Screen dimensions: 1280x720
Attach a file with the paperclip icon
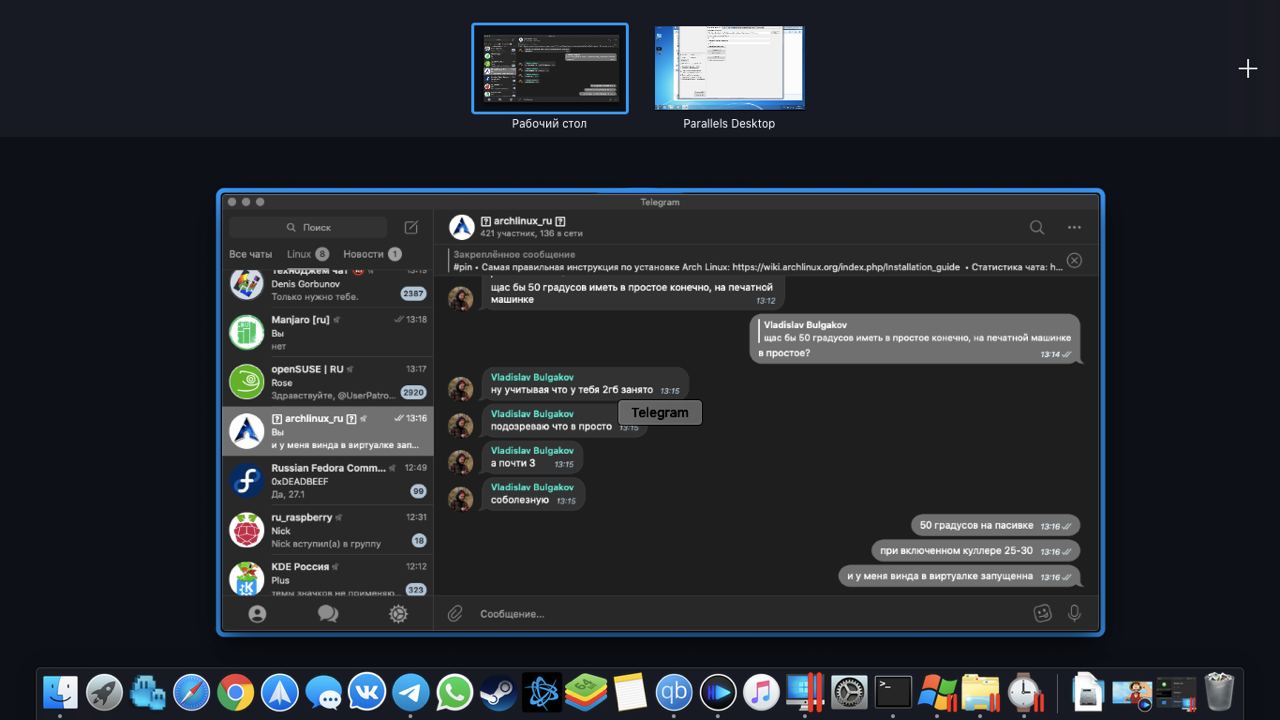pos(455,613)
